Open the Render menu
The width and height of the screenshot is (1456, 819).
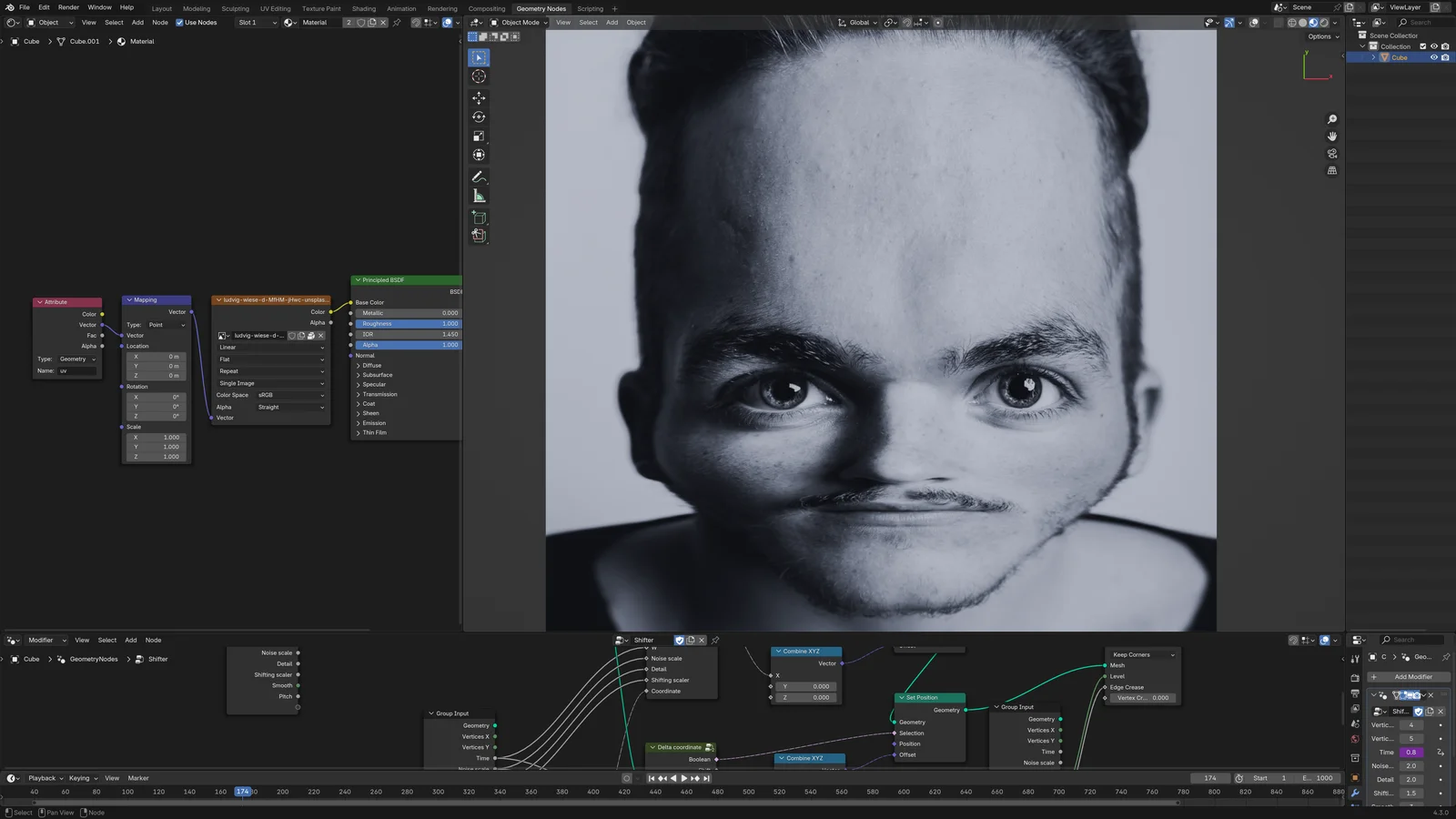pyautogui.click(x=68, y=7)
